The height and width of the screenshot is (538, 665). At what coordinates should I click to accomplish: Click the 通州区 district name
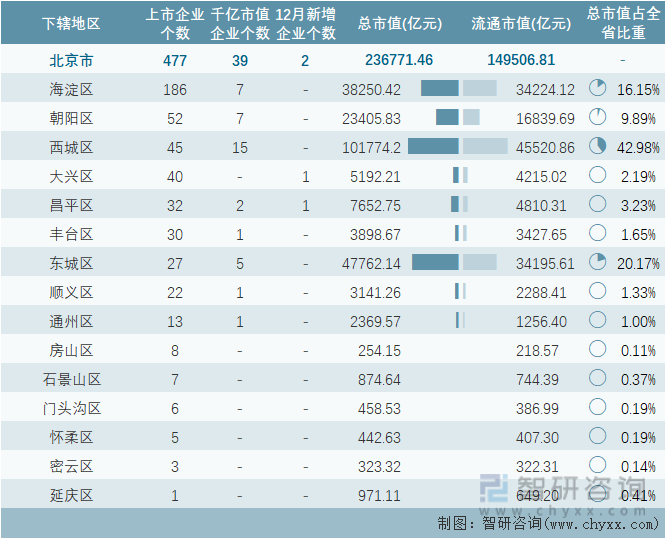tap(71, 321)
